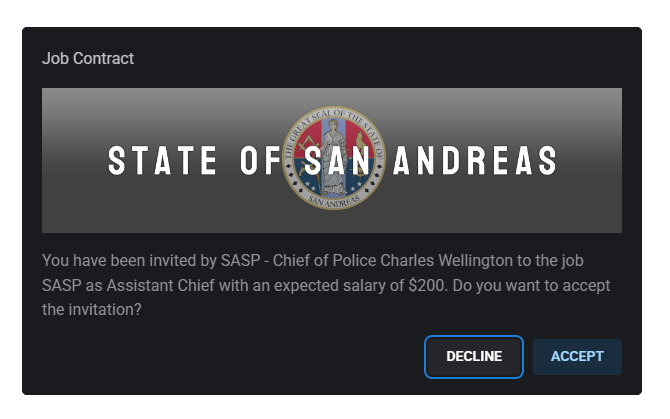Click the Decline button
The height and width of the screenshot is (419, 670).
coord(474,357)
